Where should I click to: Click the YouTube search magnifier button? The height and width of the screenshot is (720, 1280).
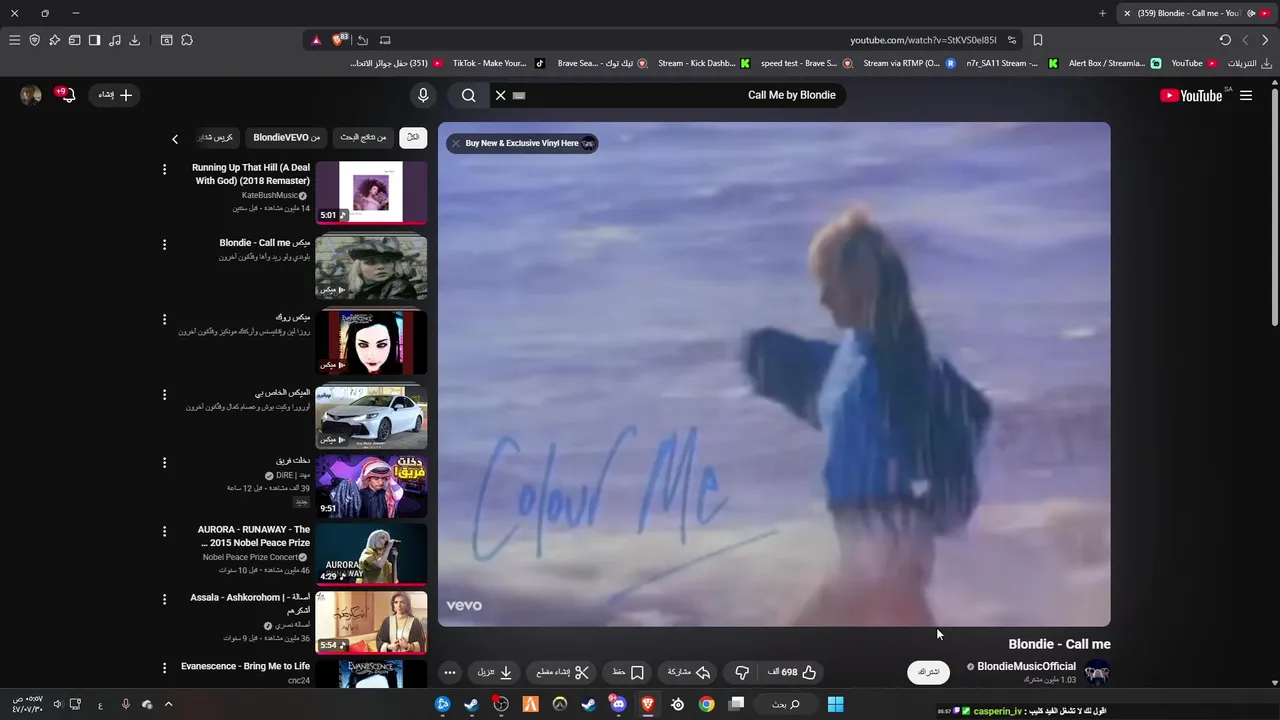click(x=468, y=95)
